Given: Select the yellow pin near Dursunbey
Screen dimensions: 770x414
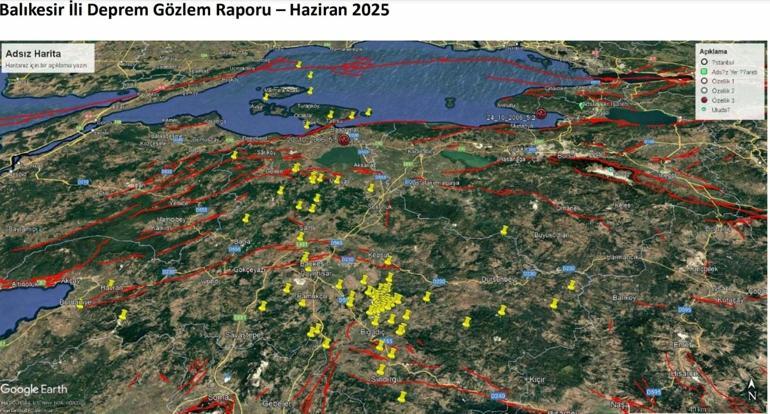Looking at the screenshot, I should tap(502, 310).
